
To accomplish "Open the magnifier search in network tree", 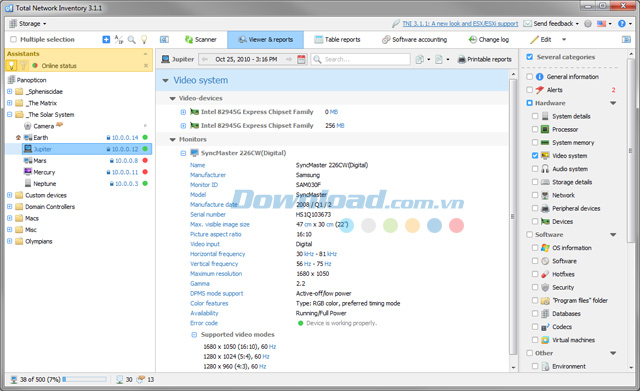I will (131, 40).
